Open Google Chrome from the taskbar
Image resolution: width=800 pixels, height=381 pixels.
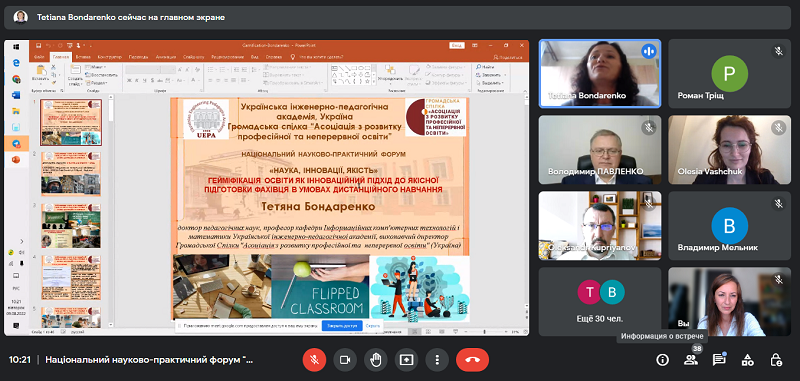pyautogui.click(x=16, y=79)
